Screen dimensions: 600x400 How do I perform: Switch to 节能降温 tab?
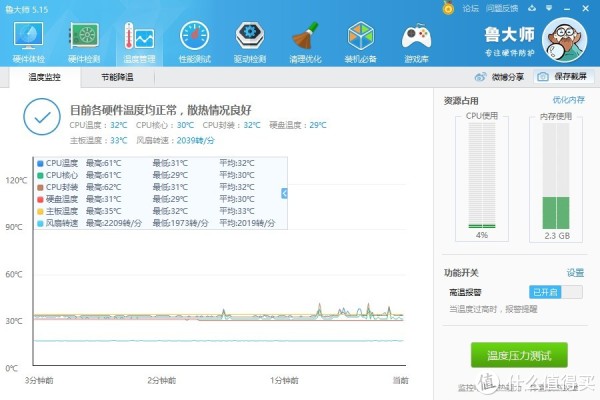[x=117, y=77]
